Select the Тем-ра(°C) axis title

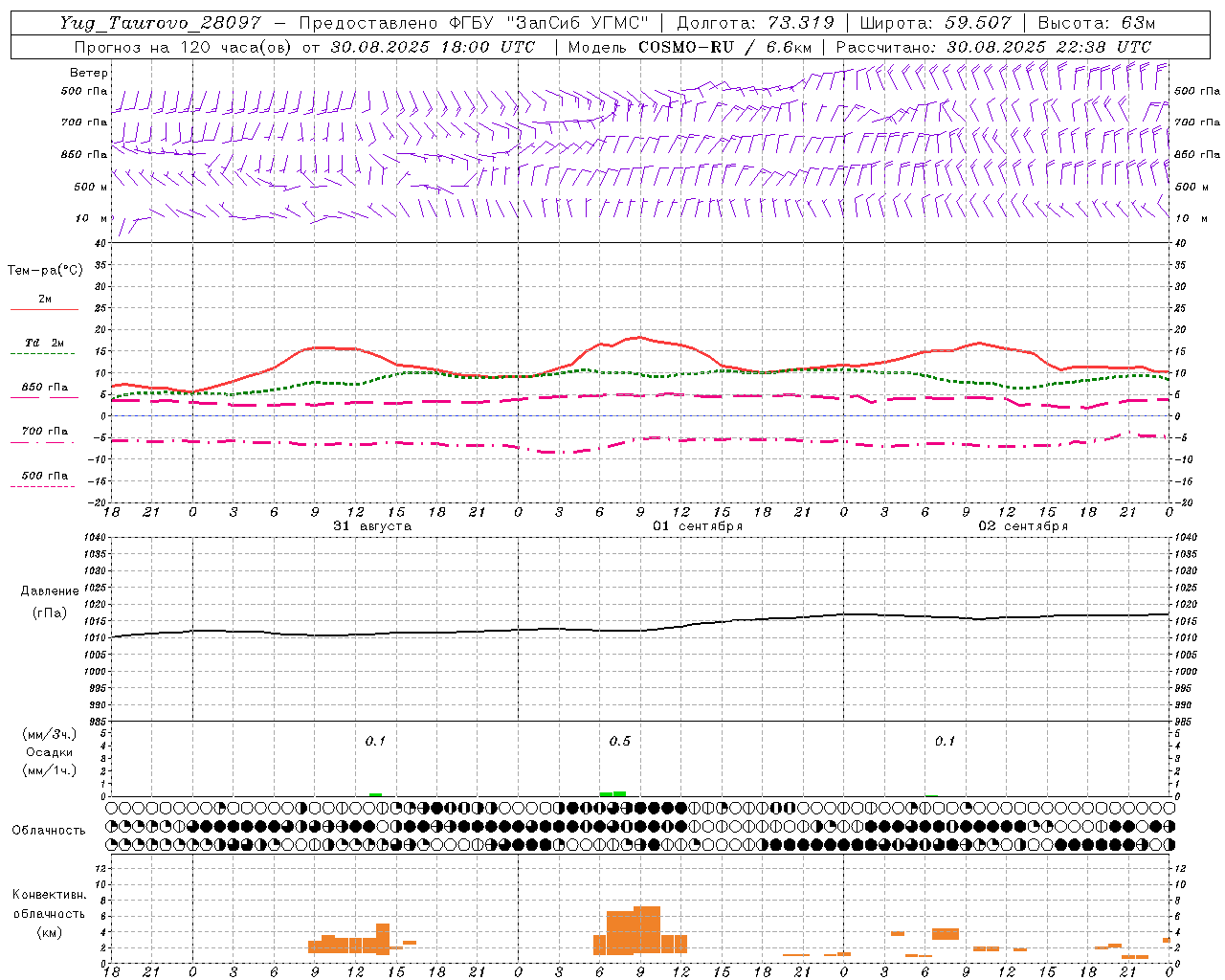pyautogui.click(x=45, y=271)
